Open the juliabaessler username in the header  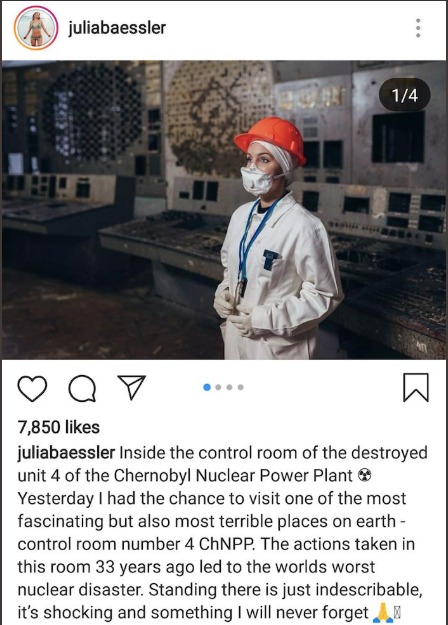pos(117,28)
